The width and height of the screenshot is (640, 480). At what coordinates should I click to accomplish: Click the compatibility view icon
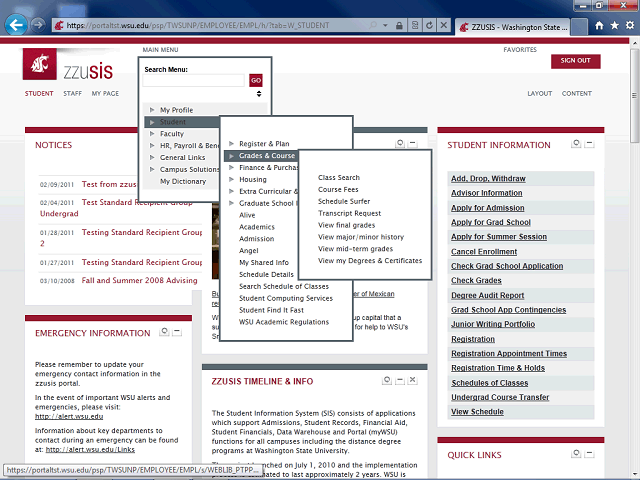(415, 25)
